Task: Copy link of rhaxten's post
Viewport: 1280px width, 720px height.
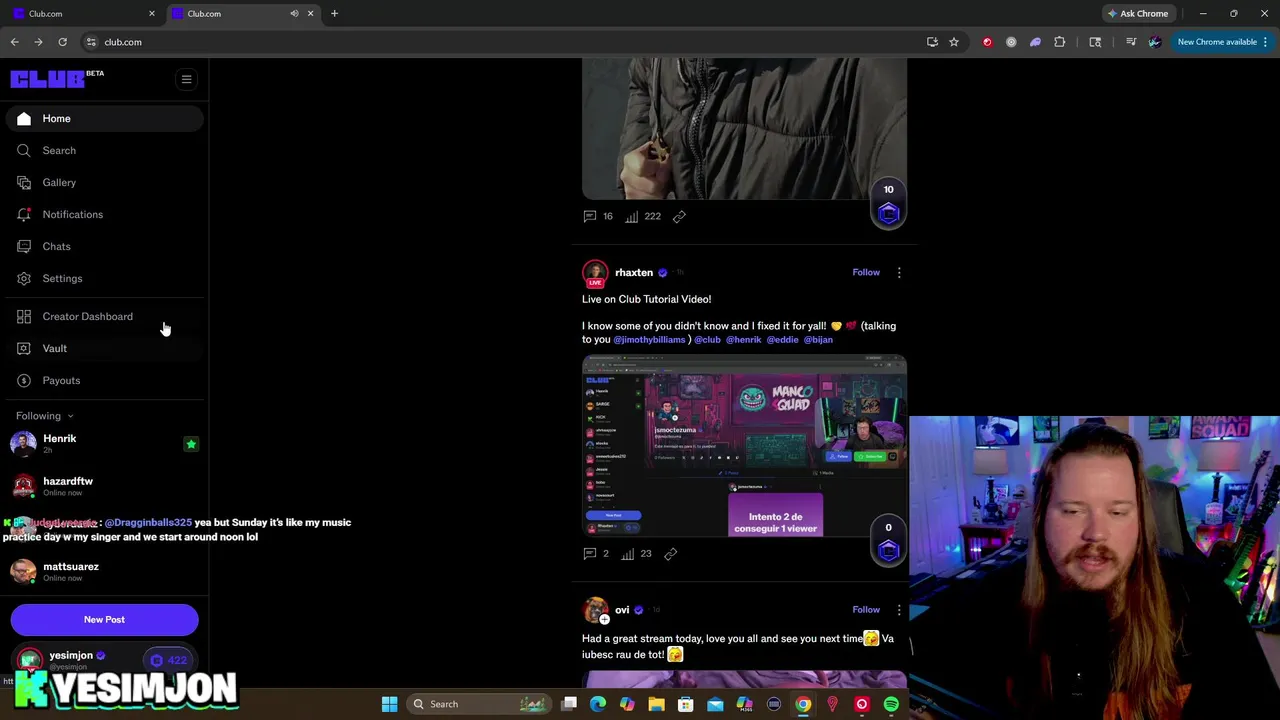Action: pyautogui.click(x=671, y=553)
